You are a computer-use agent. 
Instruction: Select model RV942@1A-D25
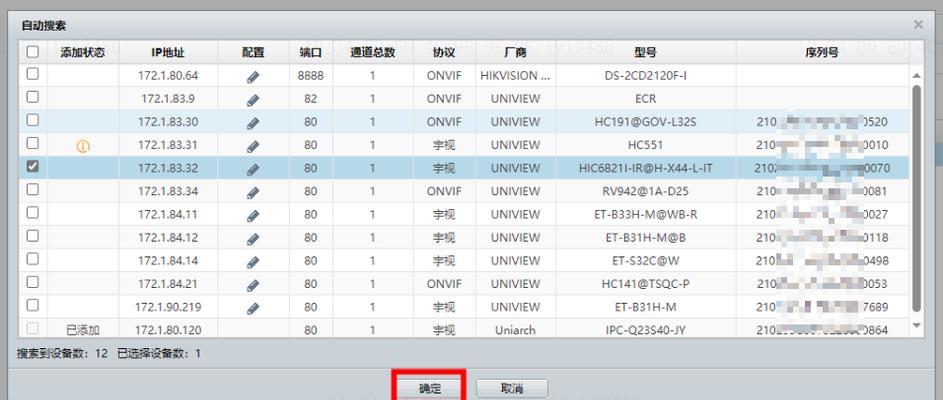point(645,191)
